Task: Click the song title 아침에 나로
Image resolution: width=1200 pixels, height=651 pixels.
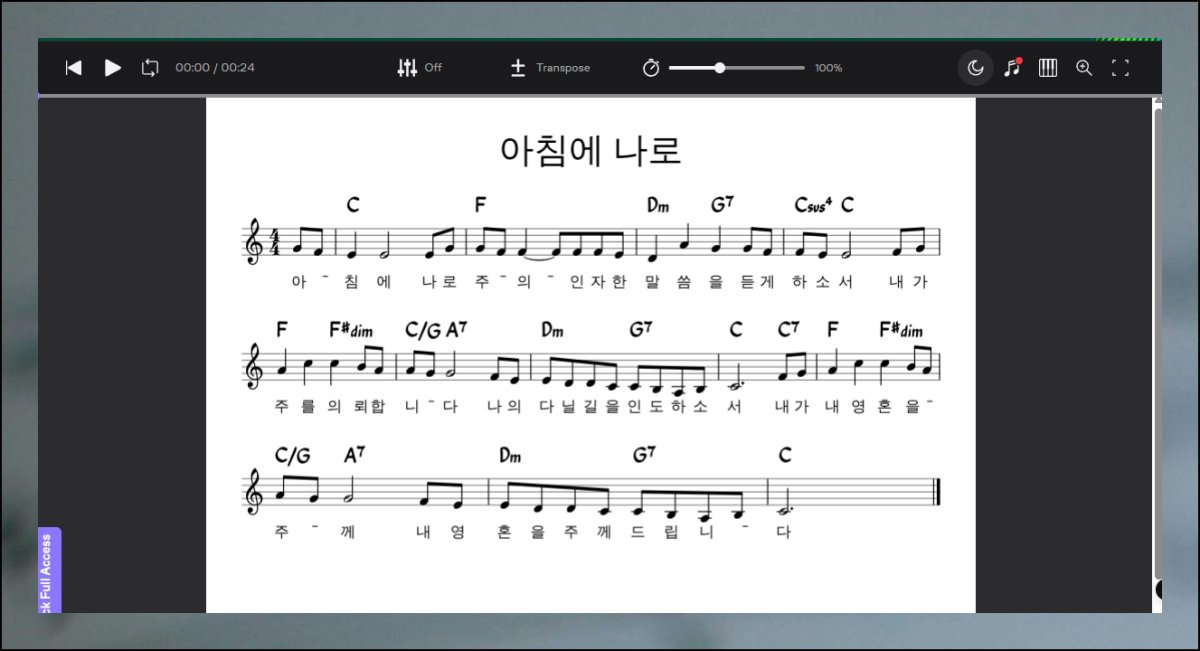Action: click(x=591, y=150)
